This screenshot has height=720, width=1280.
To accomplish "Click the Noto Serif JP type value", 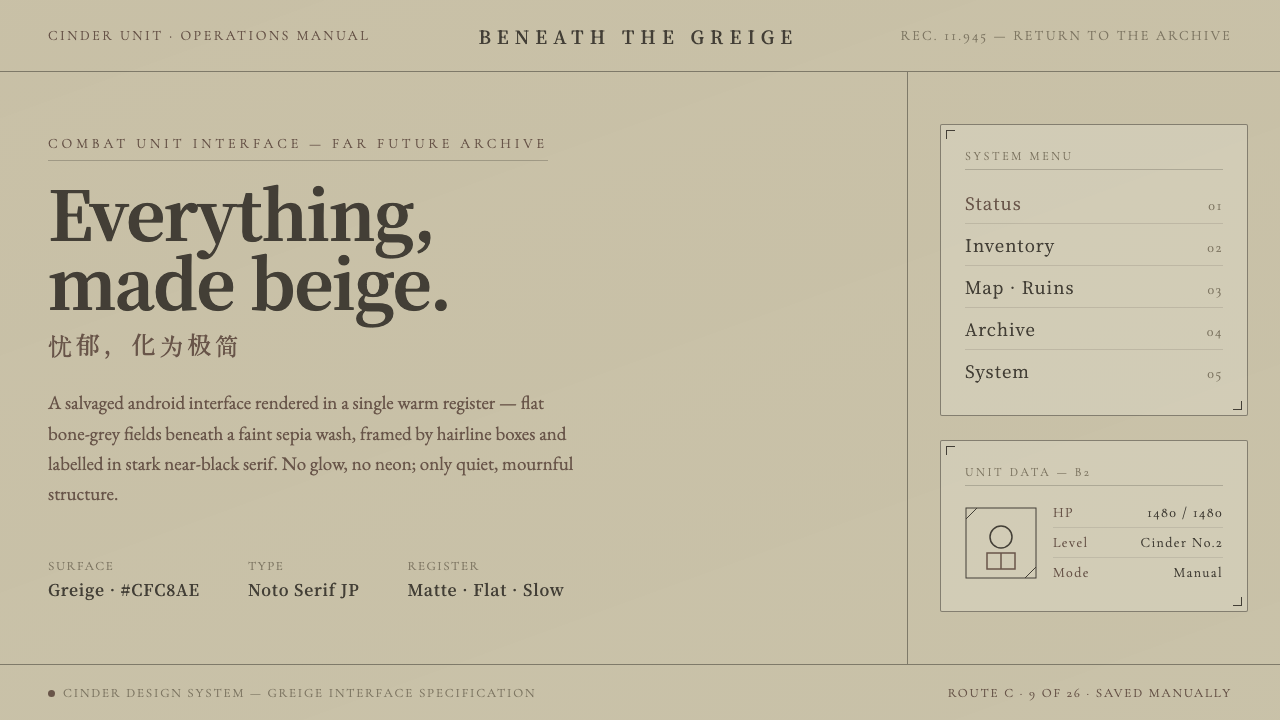I will (x=303, y=590).
